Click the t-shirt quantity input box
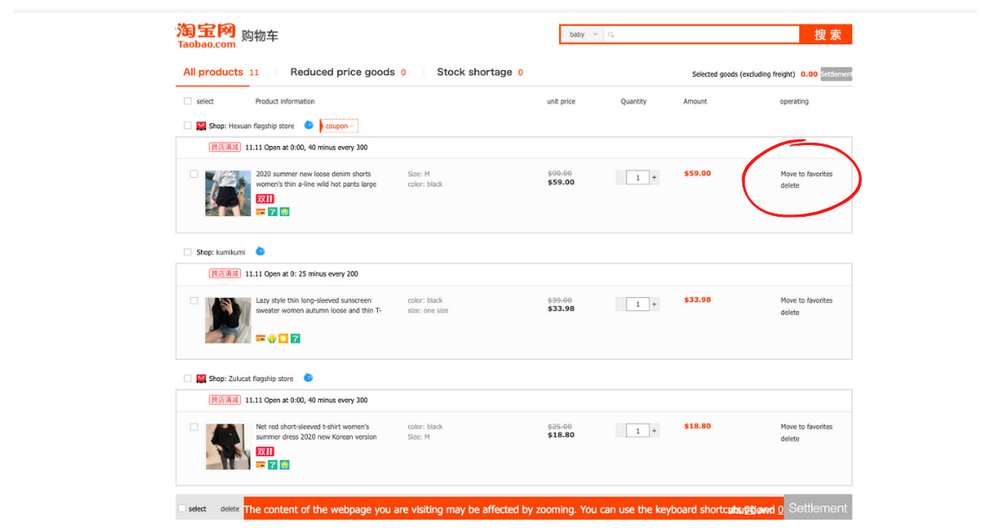This screenshot has height=528, width=1000. [637, 430]
